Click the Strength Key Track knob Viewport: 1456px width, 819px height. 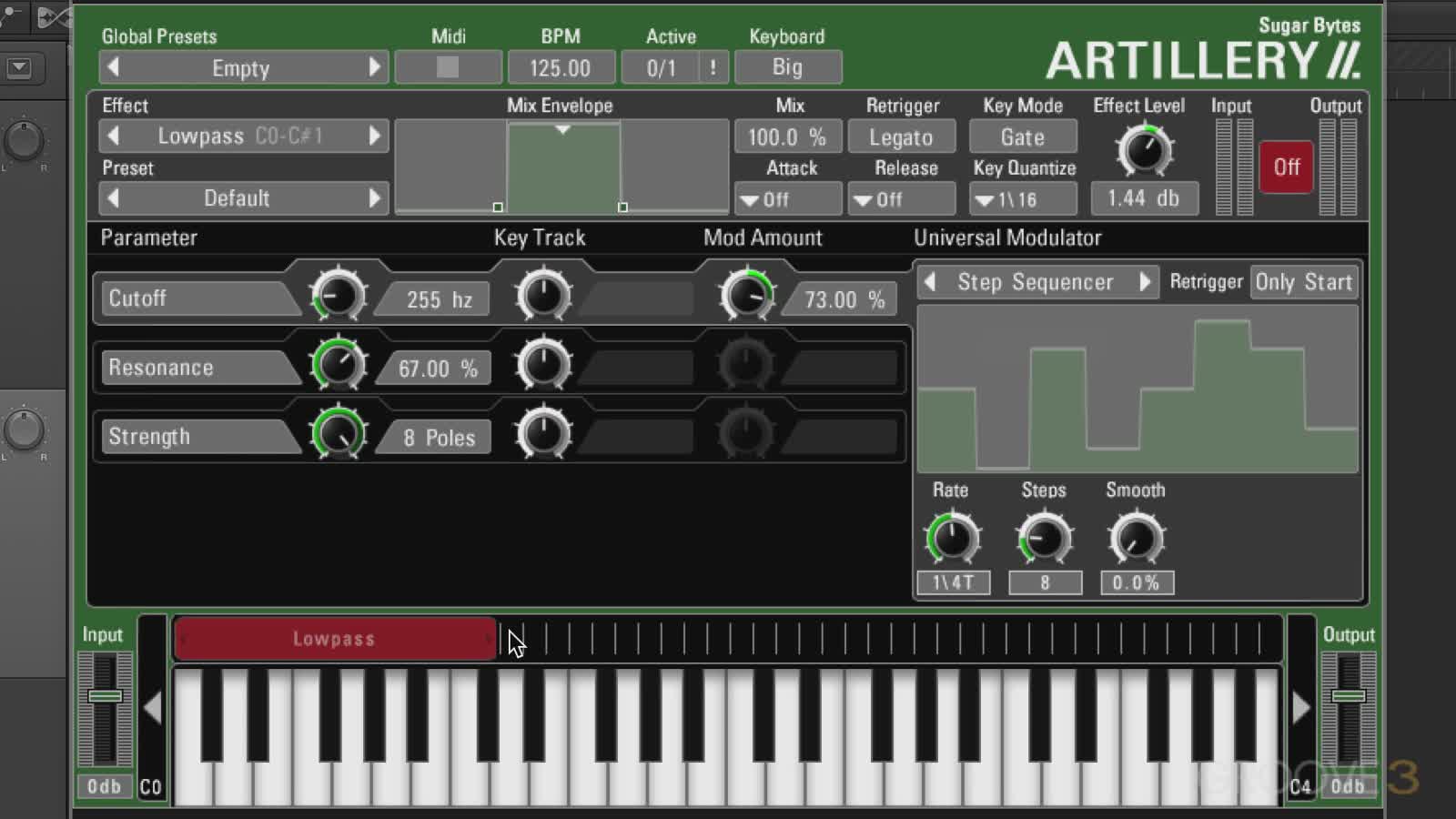pos(543,434)
